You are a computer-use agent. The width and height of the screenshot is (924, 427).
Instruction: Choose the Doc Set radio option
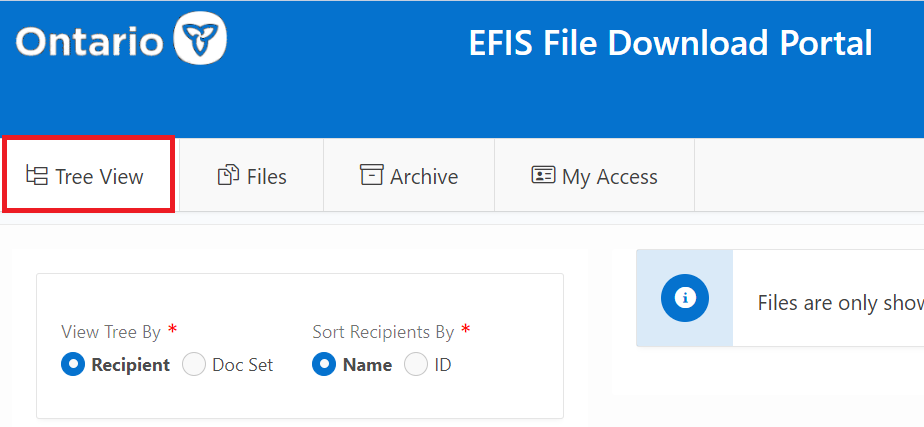pos(194,364)
